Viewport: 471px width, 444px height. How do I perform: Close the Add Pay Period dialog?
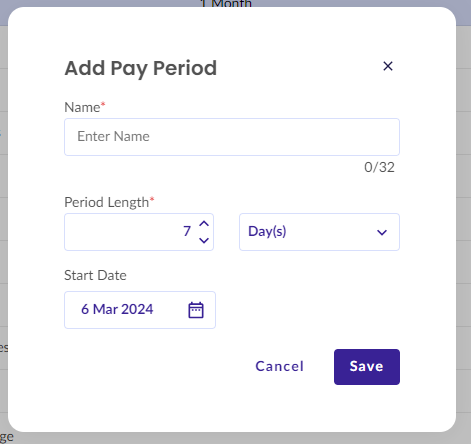pos(388,66)
